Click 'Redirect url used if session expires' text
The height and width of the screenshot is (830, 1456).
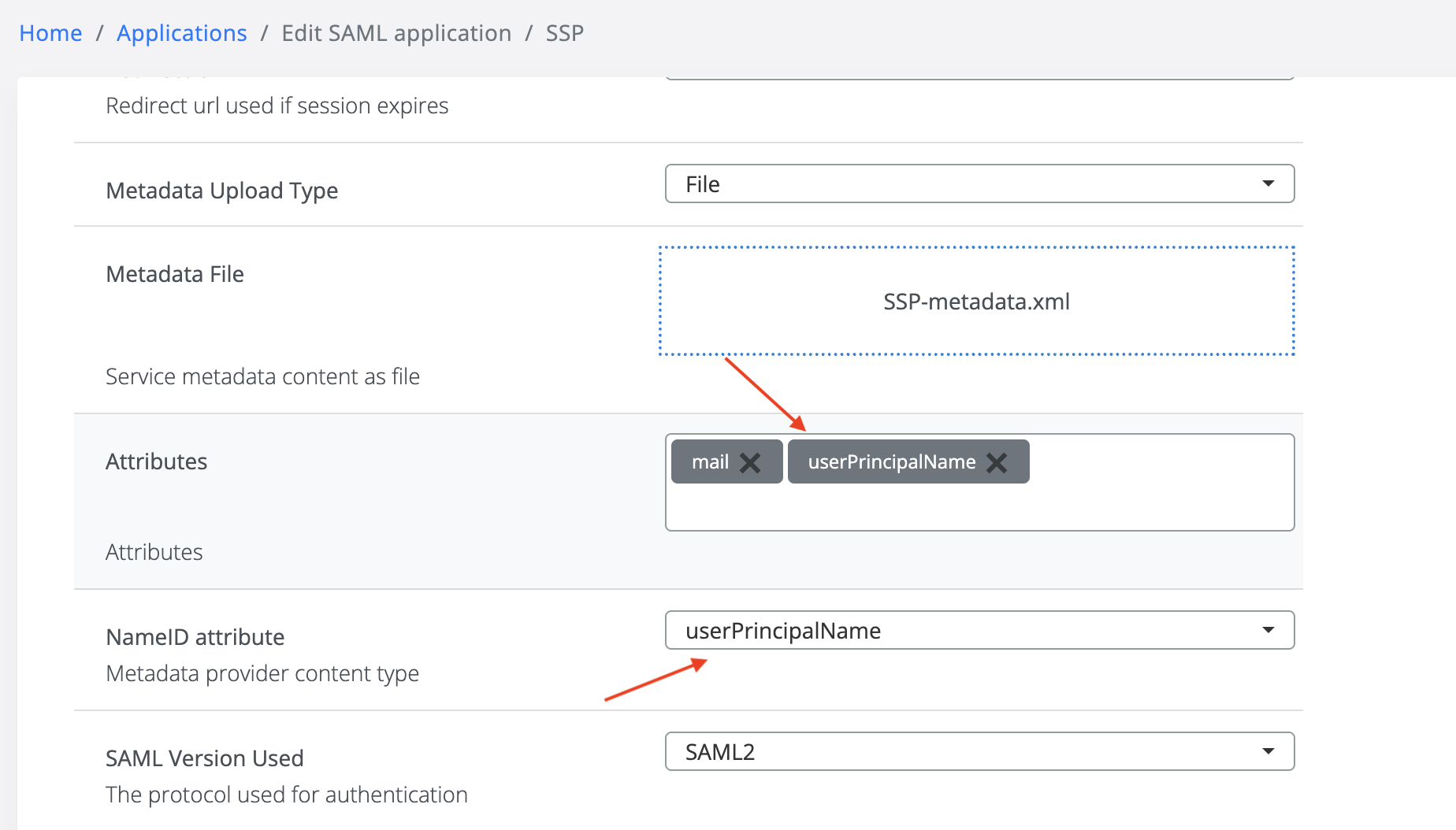(x=277, y=106)
